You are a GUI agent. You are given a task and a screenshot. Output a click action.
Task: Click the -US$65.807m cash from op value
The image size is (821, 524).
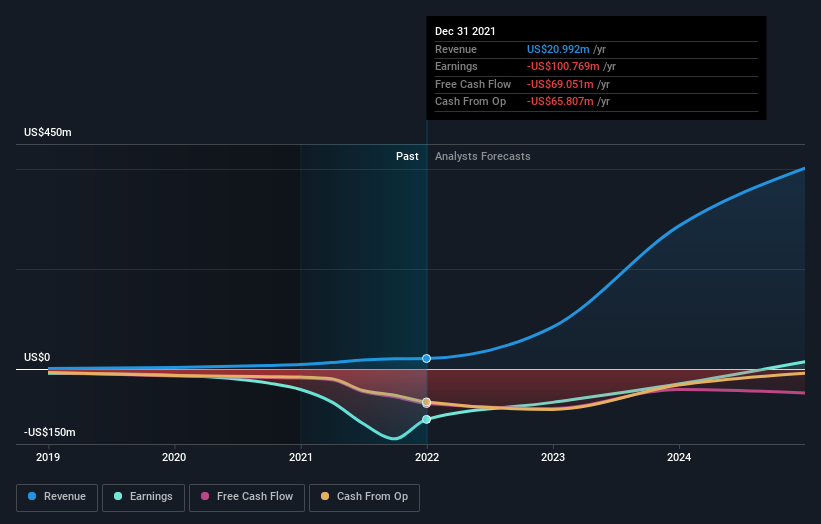click(560, 102)
